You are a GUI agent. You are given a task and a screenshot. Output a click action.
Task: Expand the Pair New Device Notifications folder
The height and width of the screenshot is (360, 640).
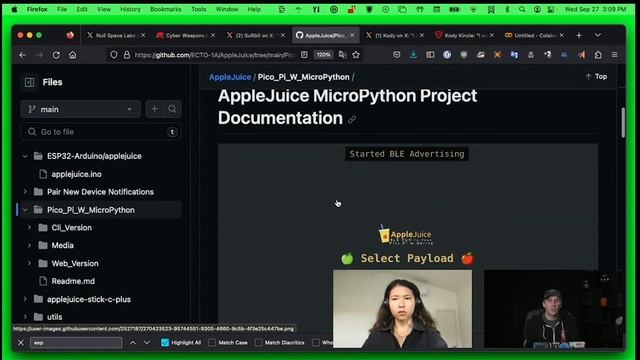[25, 191]
